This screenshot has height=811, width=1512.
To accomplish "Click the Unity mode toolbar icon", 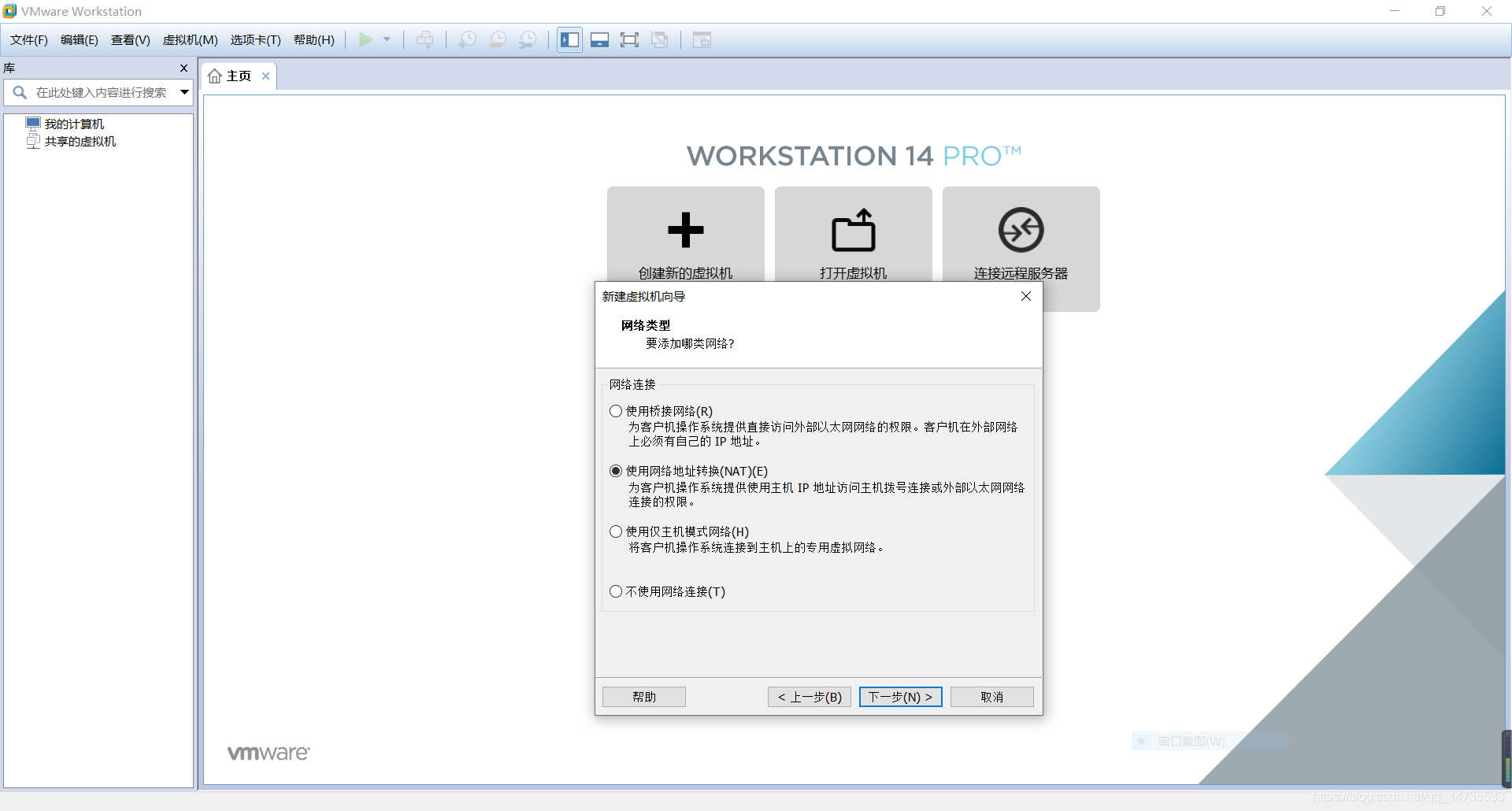I will click(x=660, y=39).
